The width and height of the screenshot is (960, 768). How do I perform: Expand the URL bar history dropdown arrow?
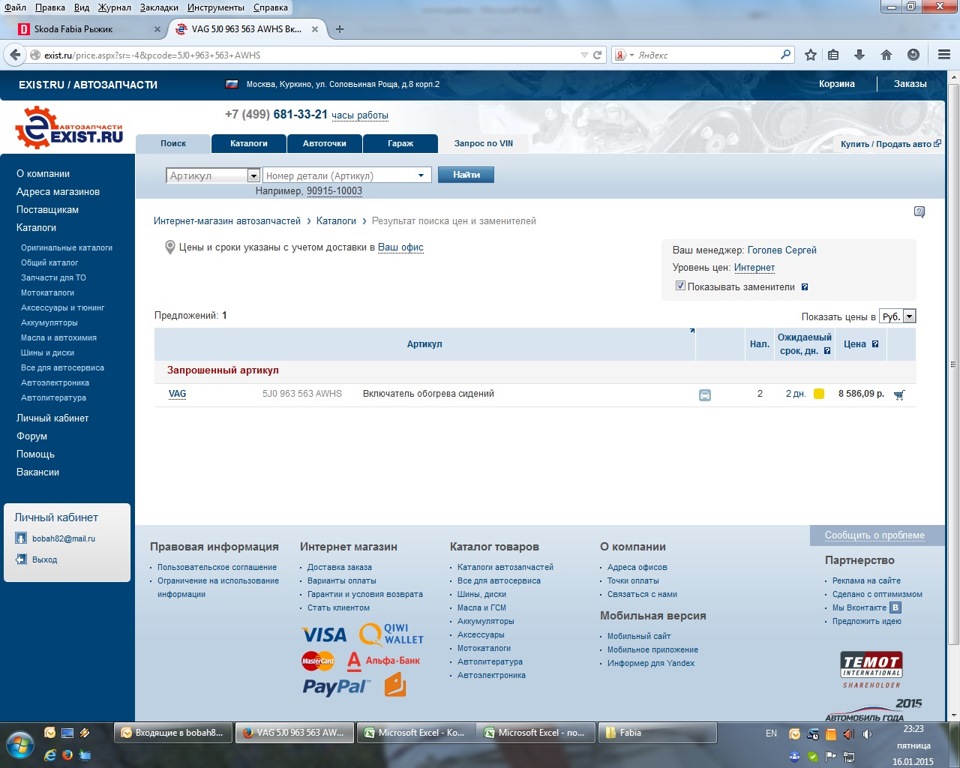click(x=584, y=55)
